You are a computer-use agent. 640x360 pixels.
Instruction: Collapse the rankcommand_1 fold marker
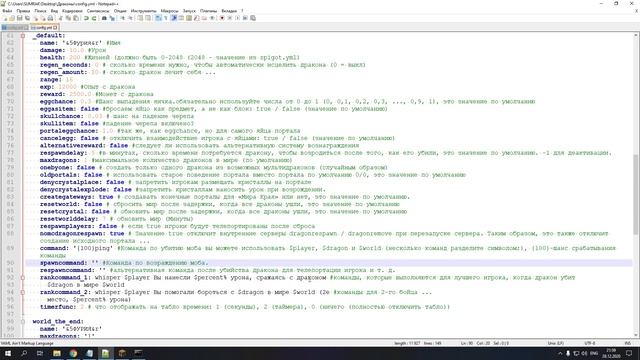click(x=23, y=278)
